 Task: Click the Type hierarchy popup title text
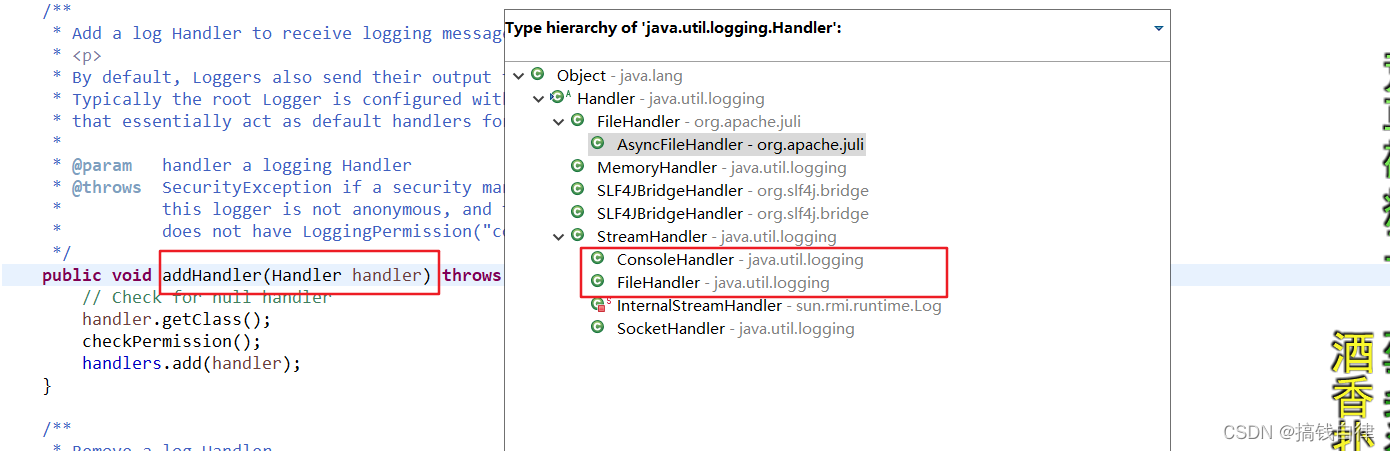tap(673, 28)
